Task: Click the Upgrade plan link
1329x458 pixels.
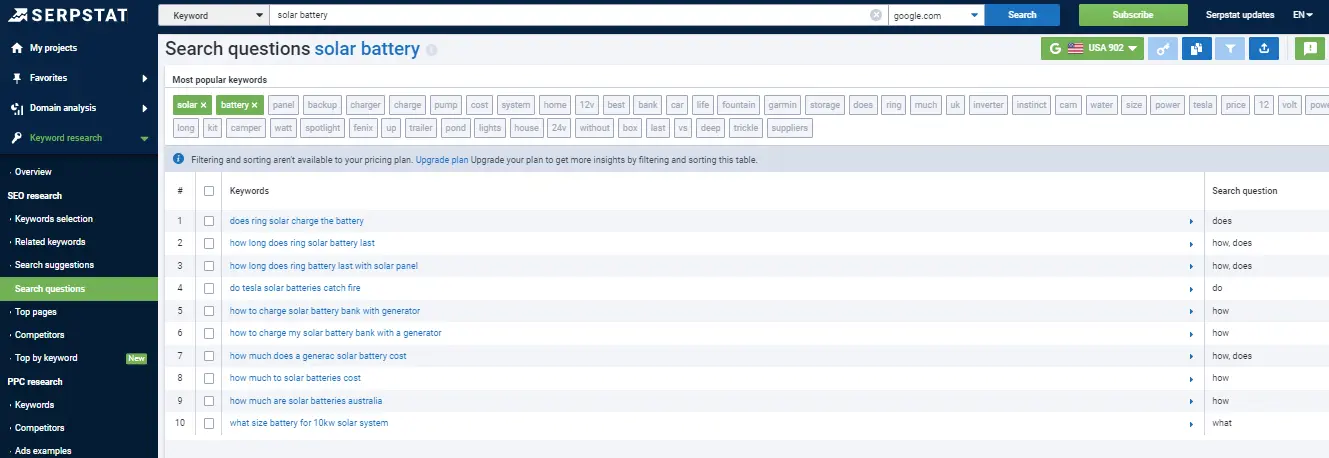Action: click(442, 160)
